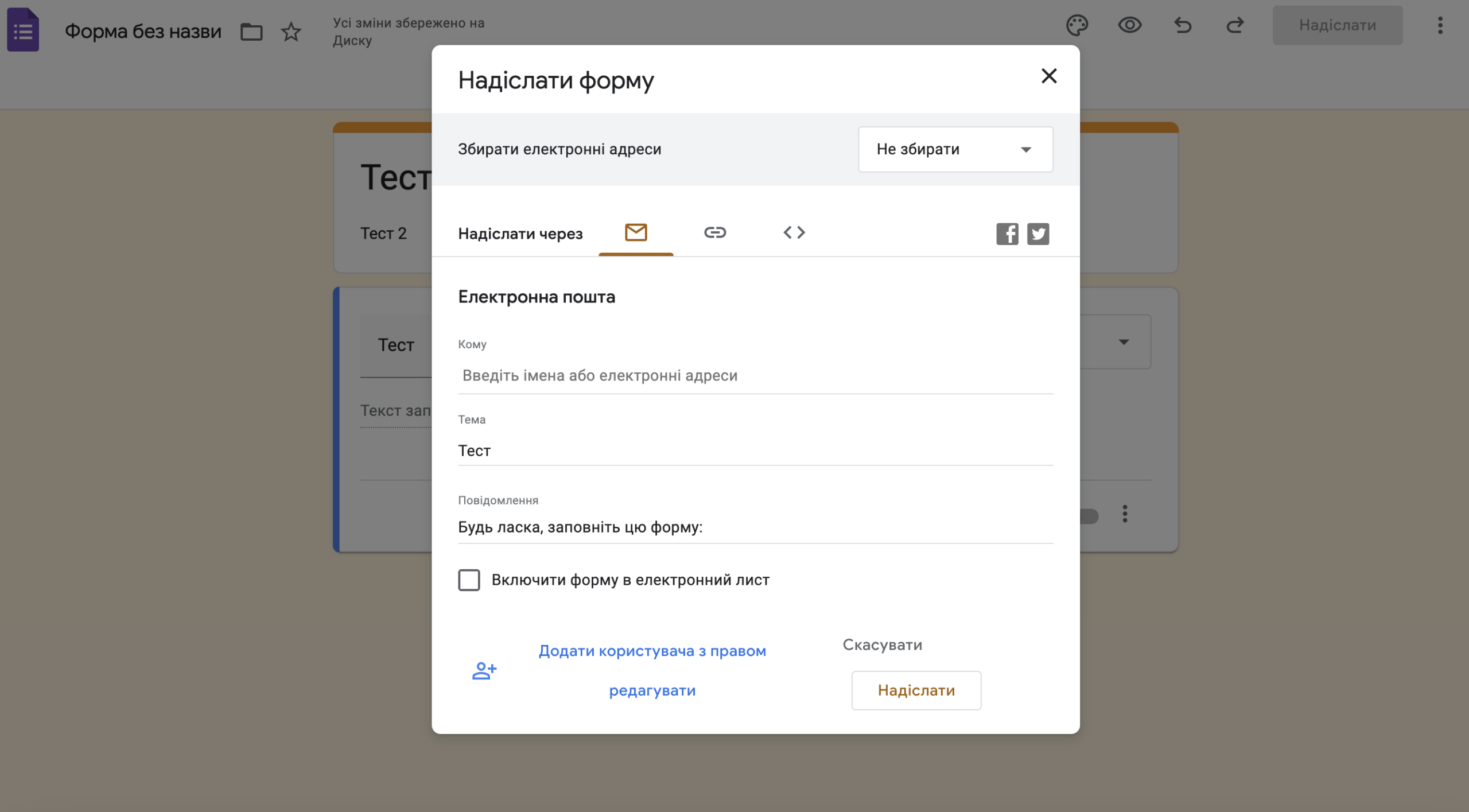Click the add collaborator person icon
Viewport: 1469px width, 812px height.
(x=484, y=670)
